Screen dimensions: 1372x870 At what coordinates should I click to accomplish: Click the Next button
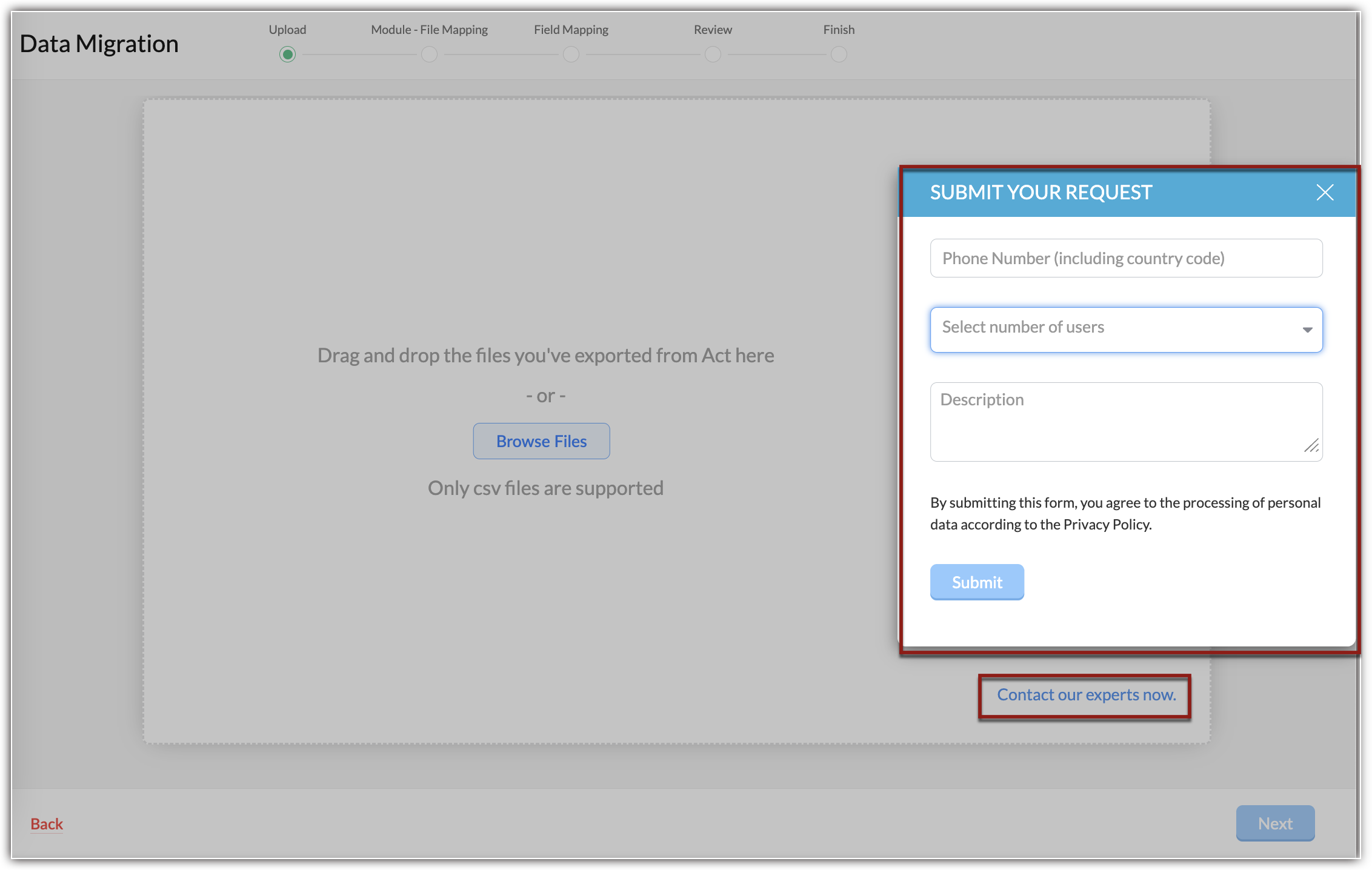pos(1274,823)
